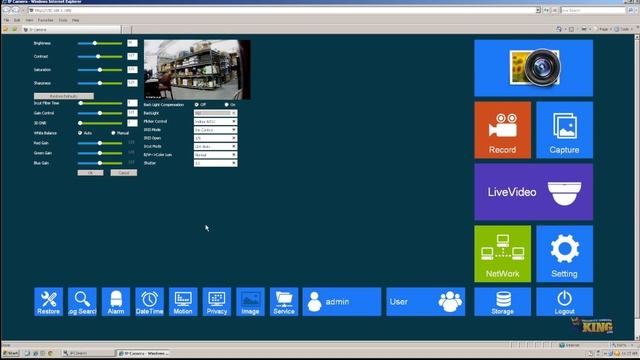The width and height of the screenshot is (640, 360).
Task: Set White Balance to Manual
Action: click(x=113, y=133)
